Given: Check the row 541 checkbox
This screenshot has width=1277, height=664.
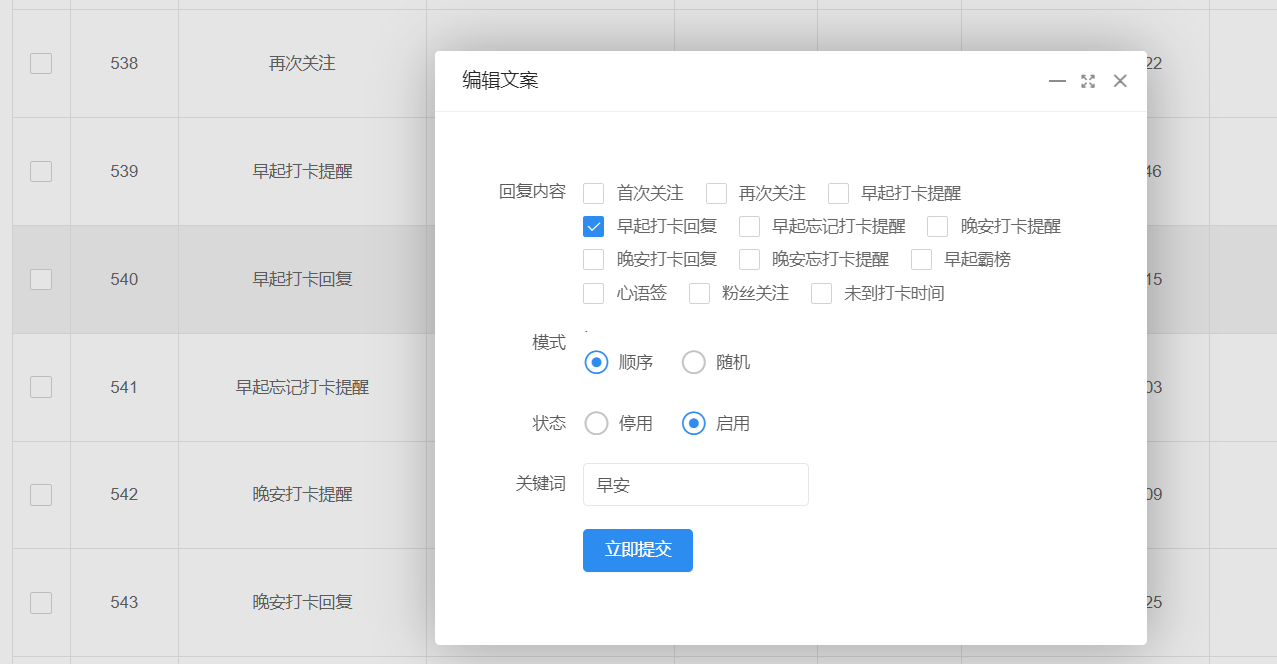Looking at the screenshot, I should (x=41, y=387).
